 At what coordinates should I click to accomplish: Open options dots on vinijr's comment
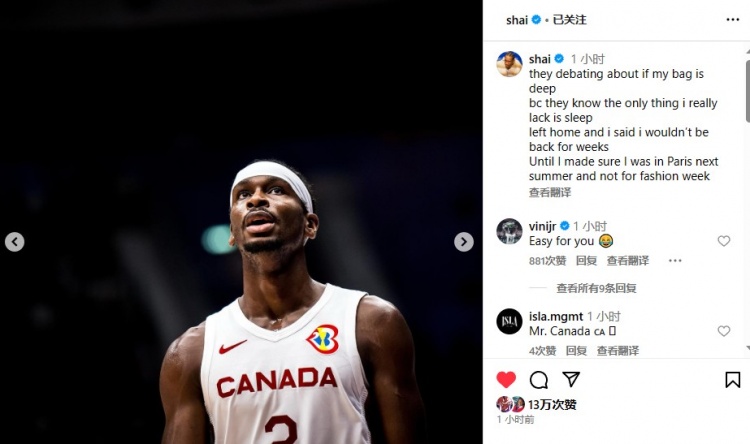coord(675,260)
